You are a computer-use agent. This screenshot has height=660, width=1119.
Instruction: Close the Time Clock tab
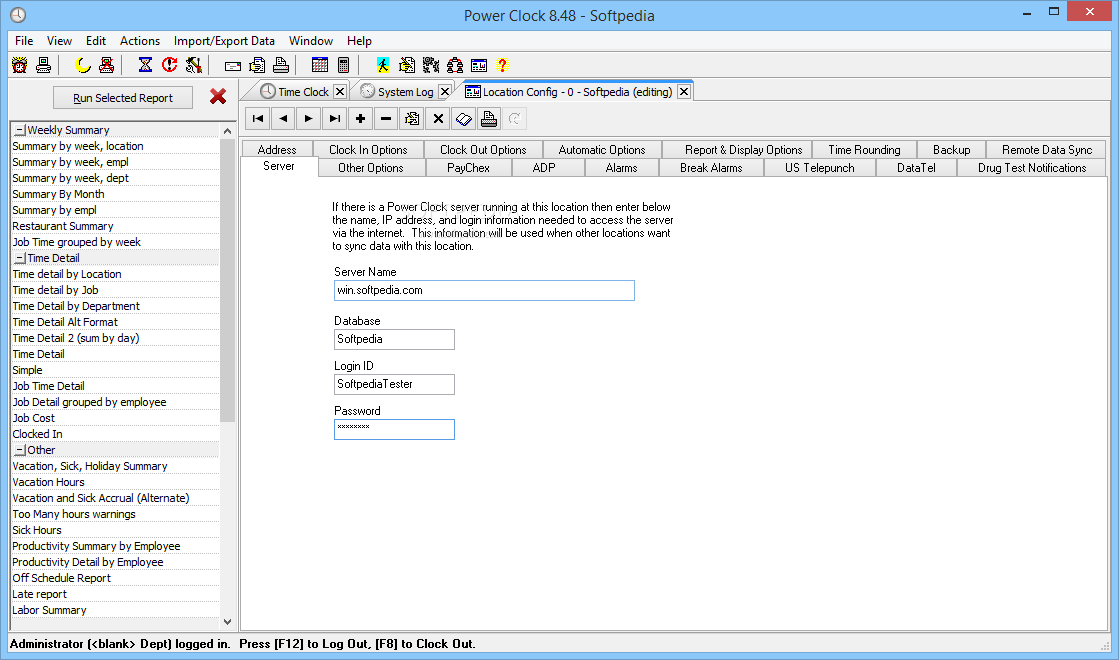pos(340,91)
